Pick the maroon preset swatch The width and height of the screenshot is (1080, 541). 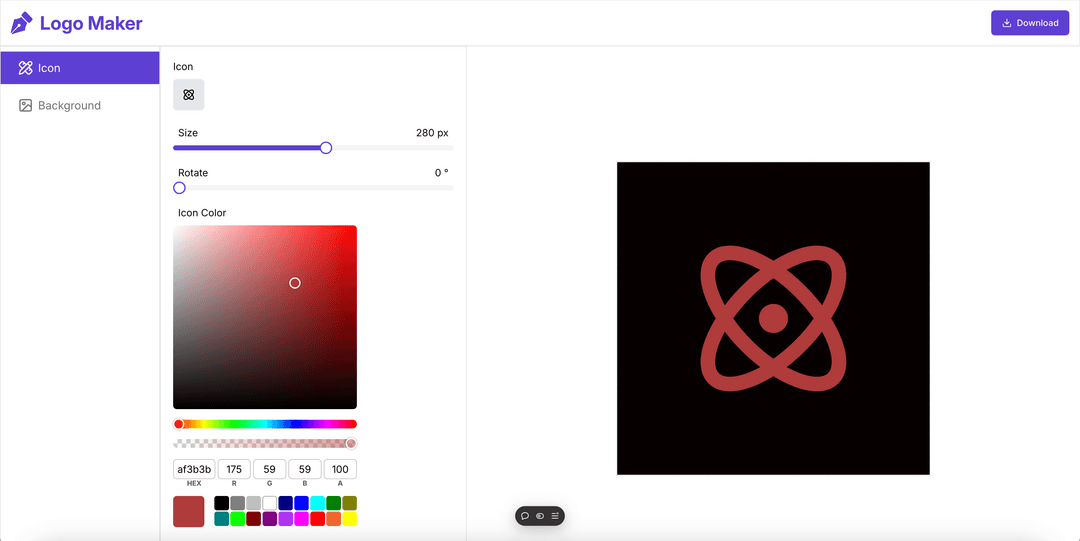pos(253,519)
